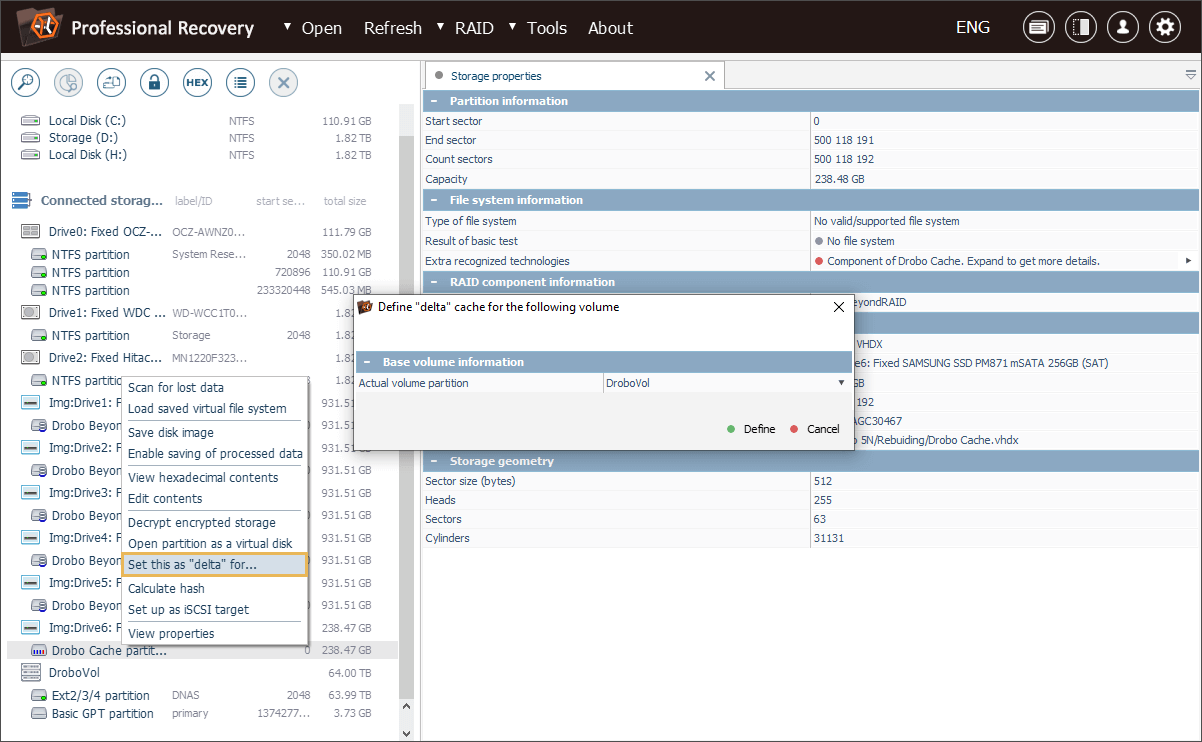The image size is (1202, 742).
Task: Click the DroboVol volume icon
Action: (30, 673)
